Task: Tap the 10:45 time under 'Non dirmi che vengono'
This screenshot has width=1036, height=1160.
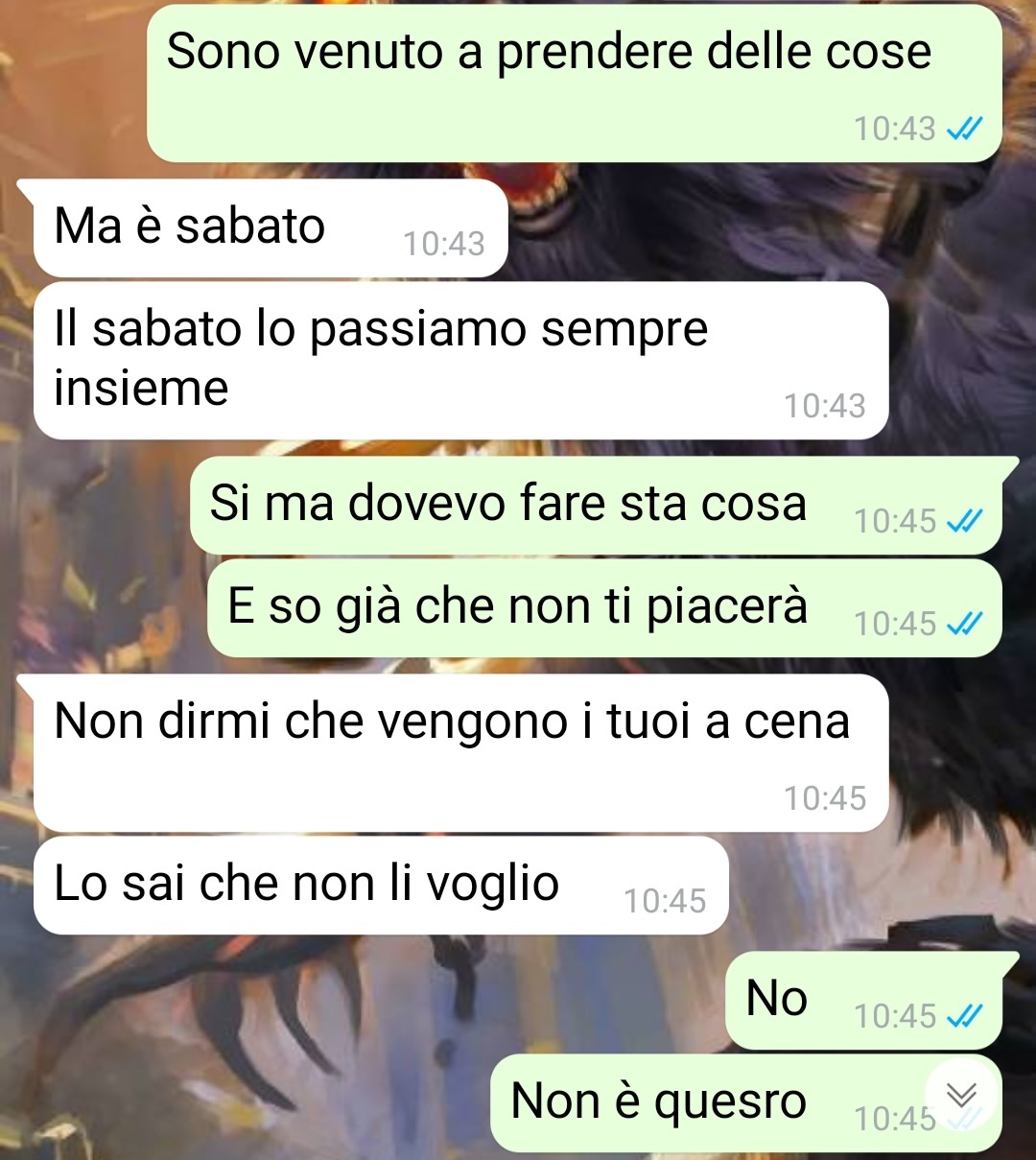Action: (x=825, y=798)
